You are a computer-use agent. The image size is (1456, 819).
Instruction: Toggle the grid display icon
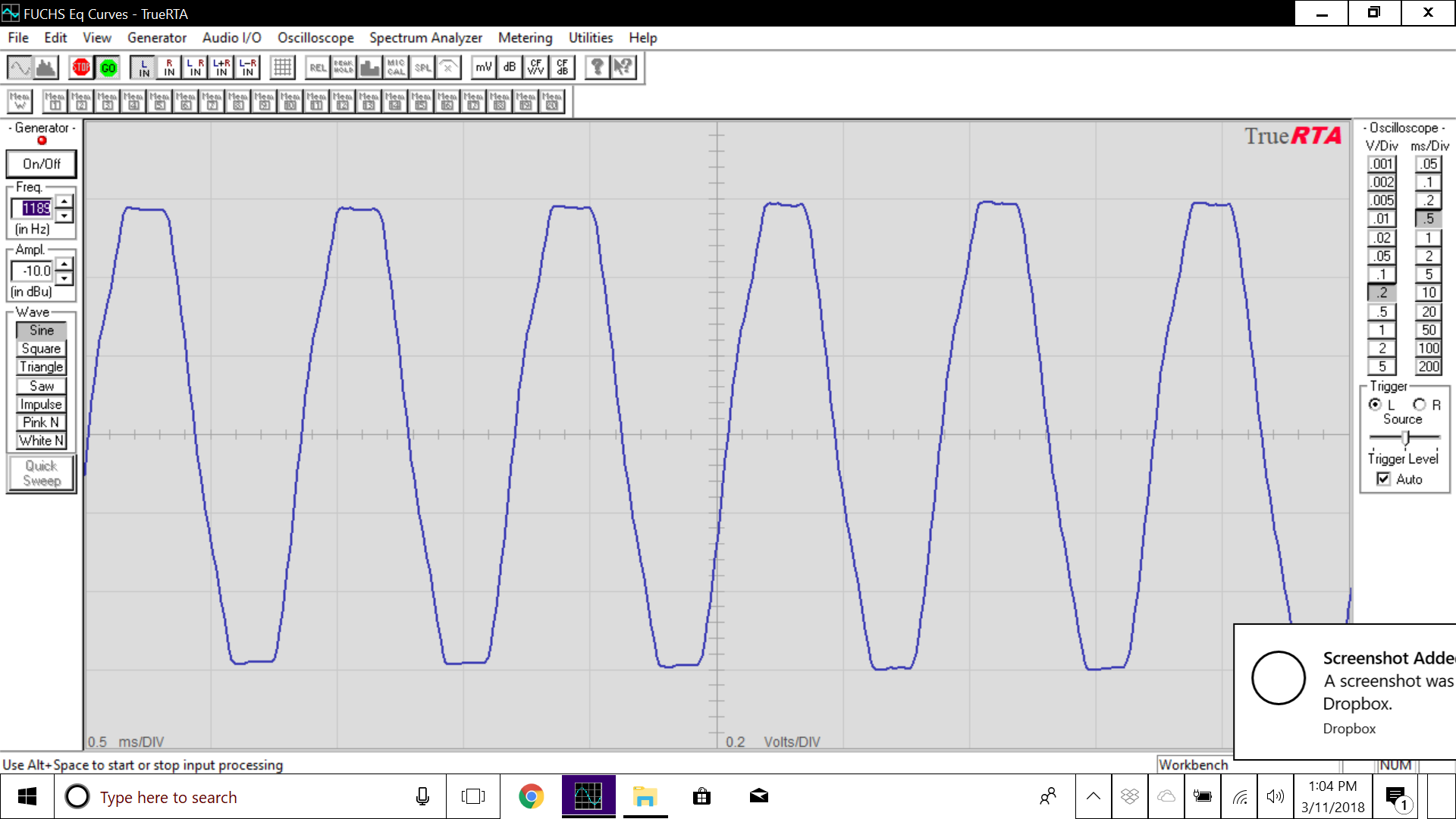[x=282, y=67]
